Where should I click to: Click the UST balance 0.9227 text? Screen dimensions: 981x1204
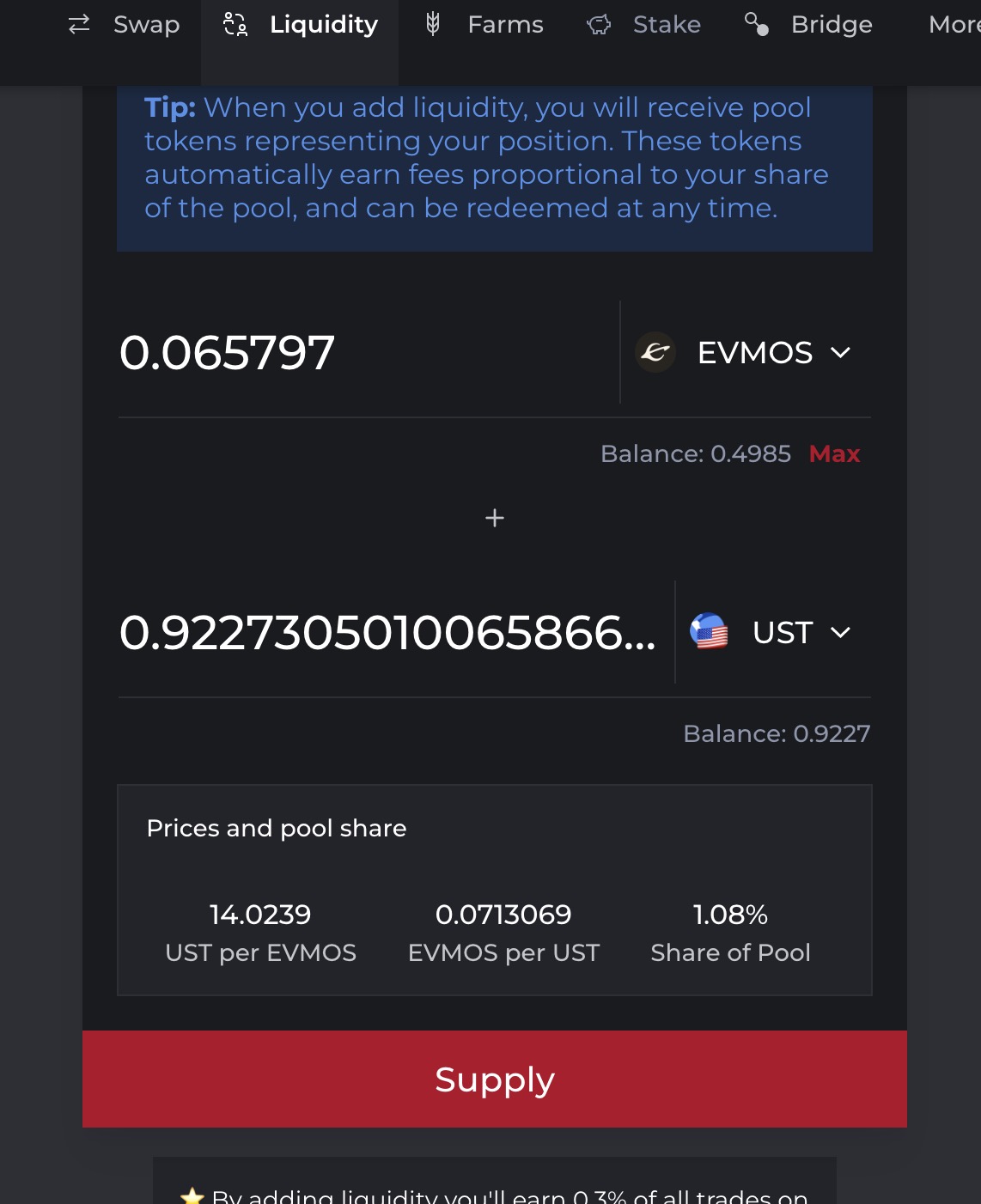[776, 733]
